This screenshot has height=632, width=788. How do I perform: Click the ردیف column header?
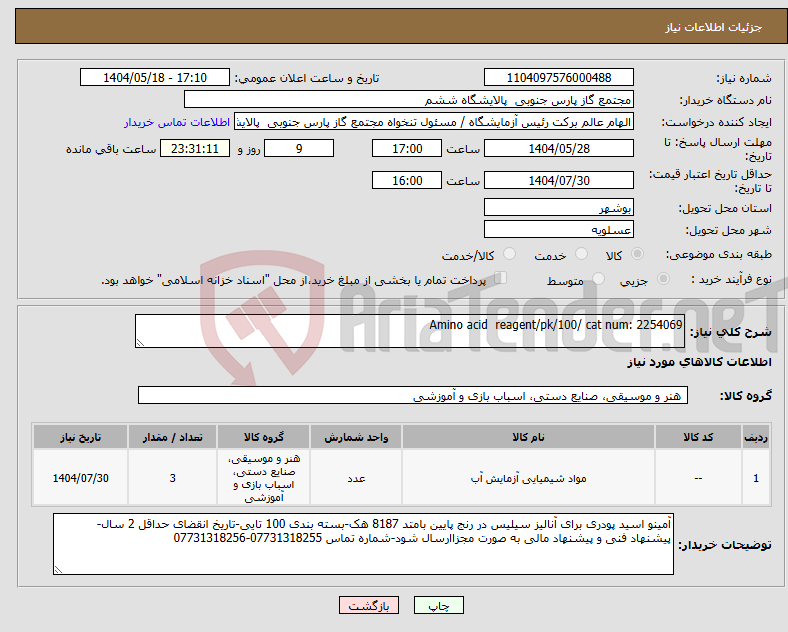coord(756,437)
